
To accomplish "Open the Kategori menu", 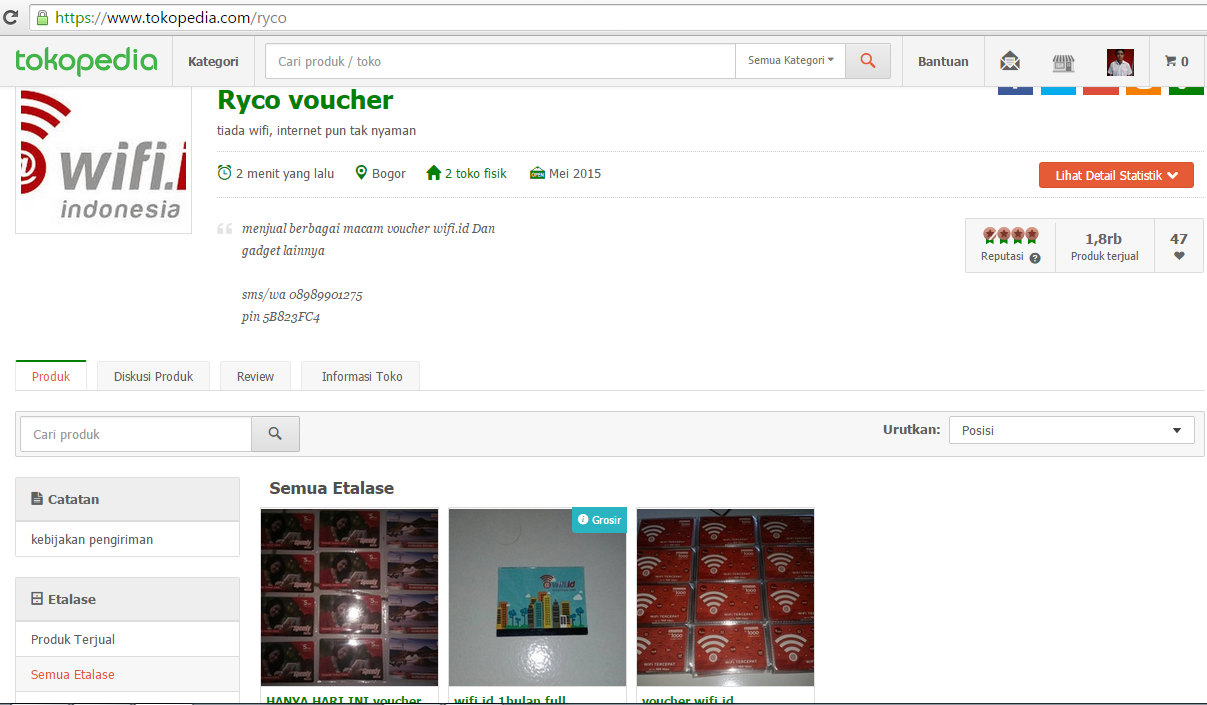I will pos(213,62).
